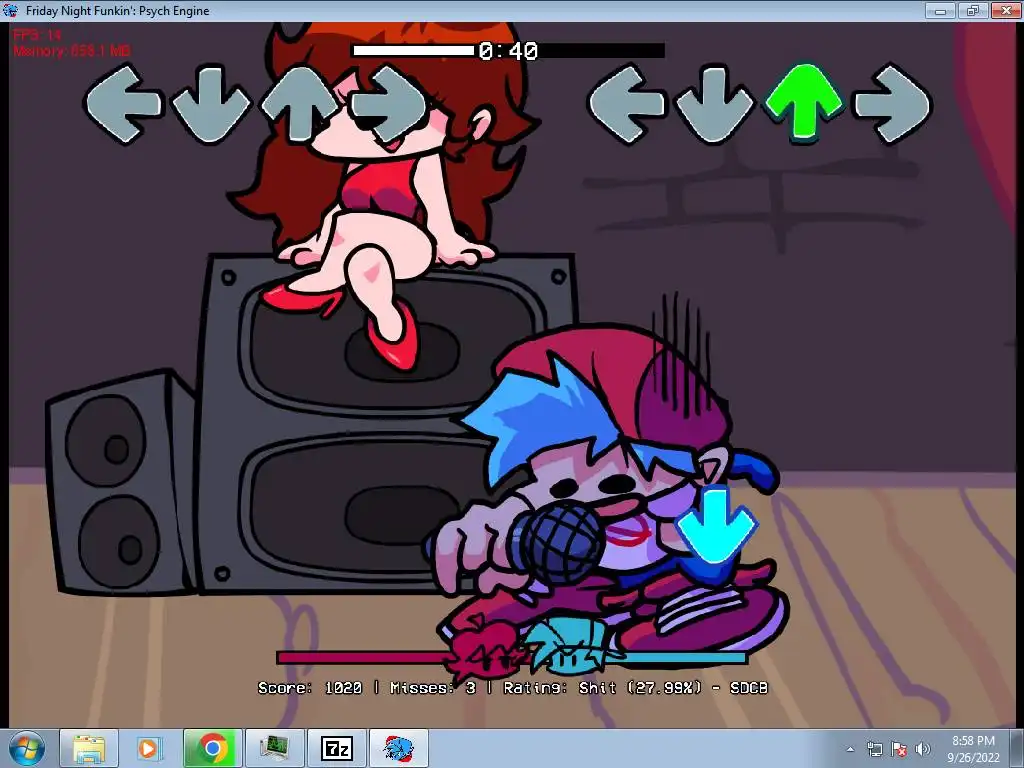
Task: Click the cyan falling down arrow note
Action: coord(716,526)
